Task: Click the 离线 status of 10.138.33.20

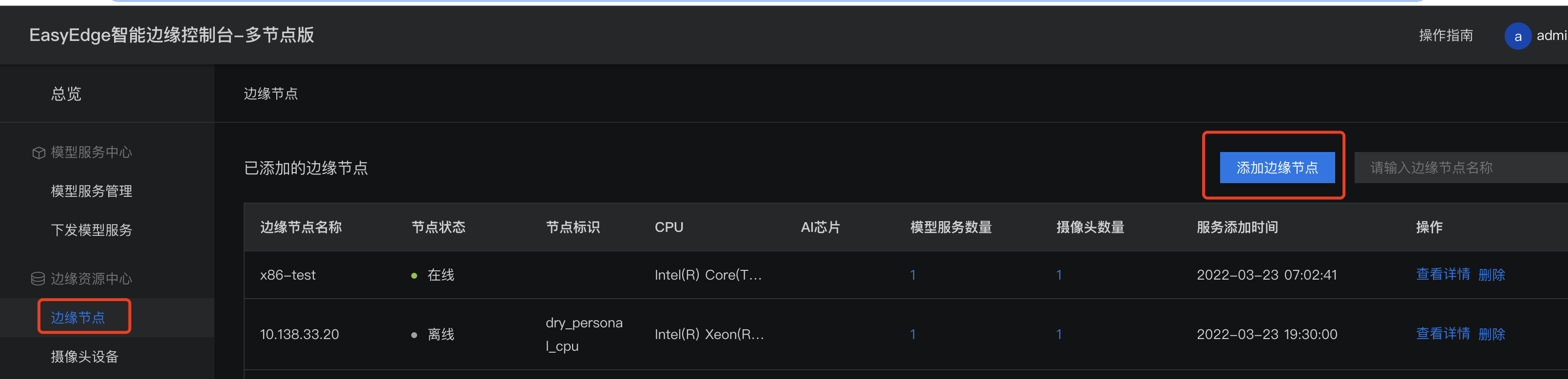Action: tap(440, 334)
